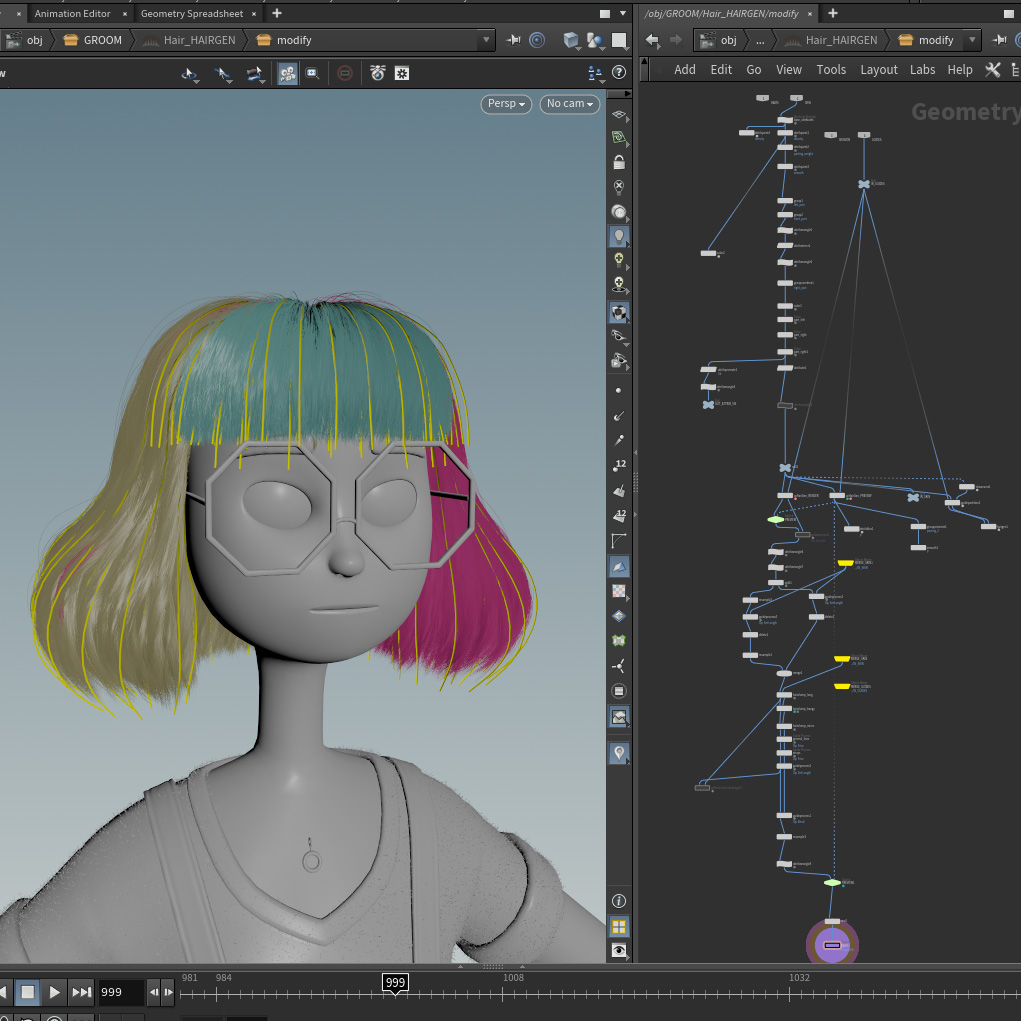Open the select tool dropdown icon
This screenshot has width=1021, height=1021.
[x=189, y=74]
